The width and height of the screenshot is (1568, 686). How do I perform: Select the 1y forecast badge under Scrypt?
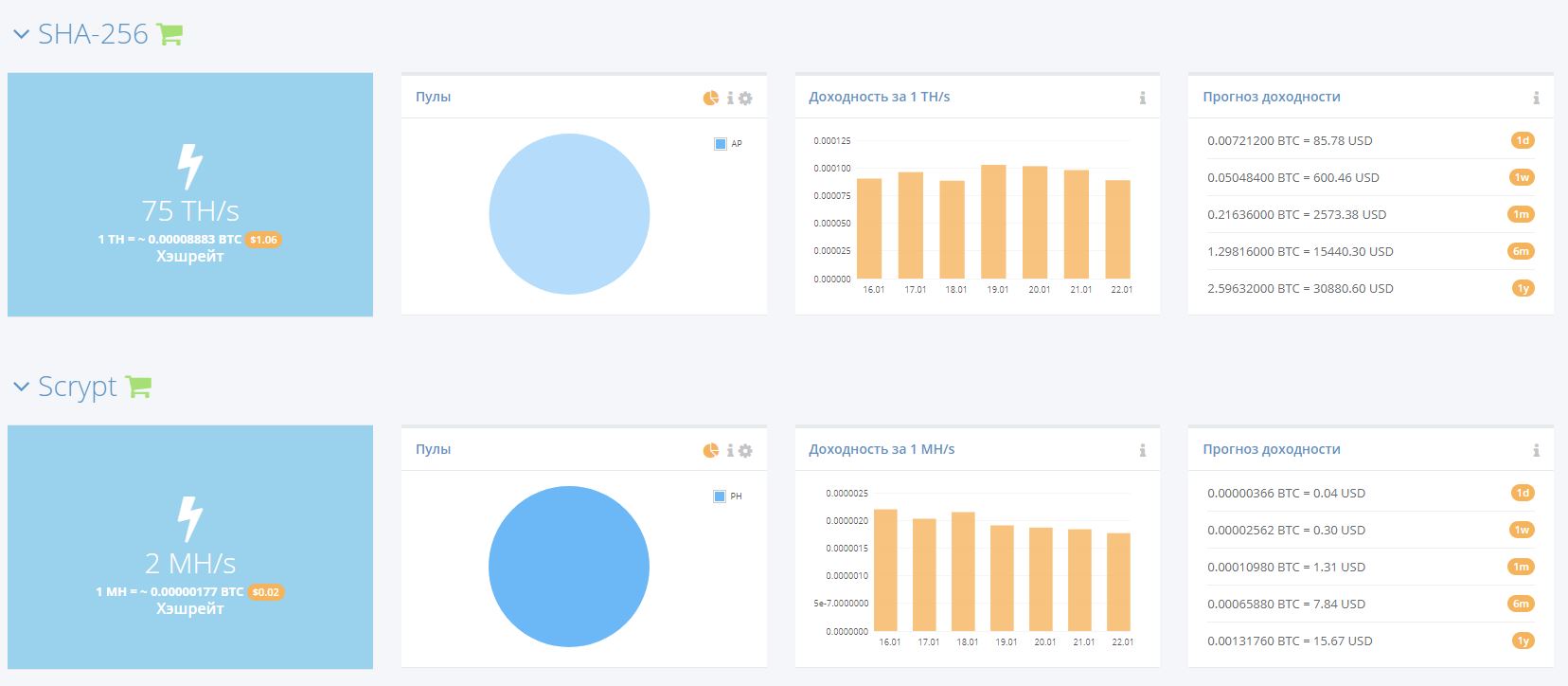(x=1523, y=641)
